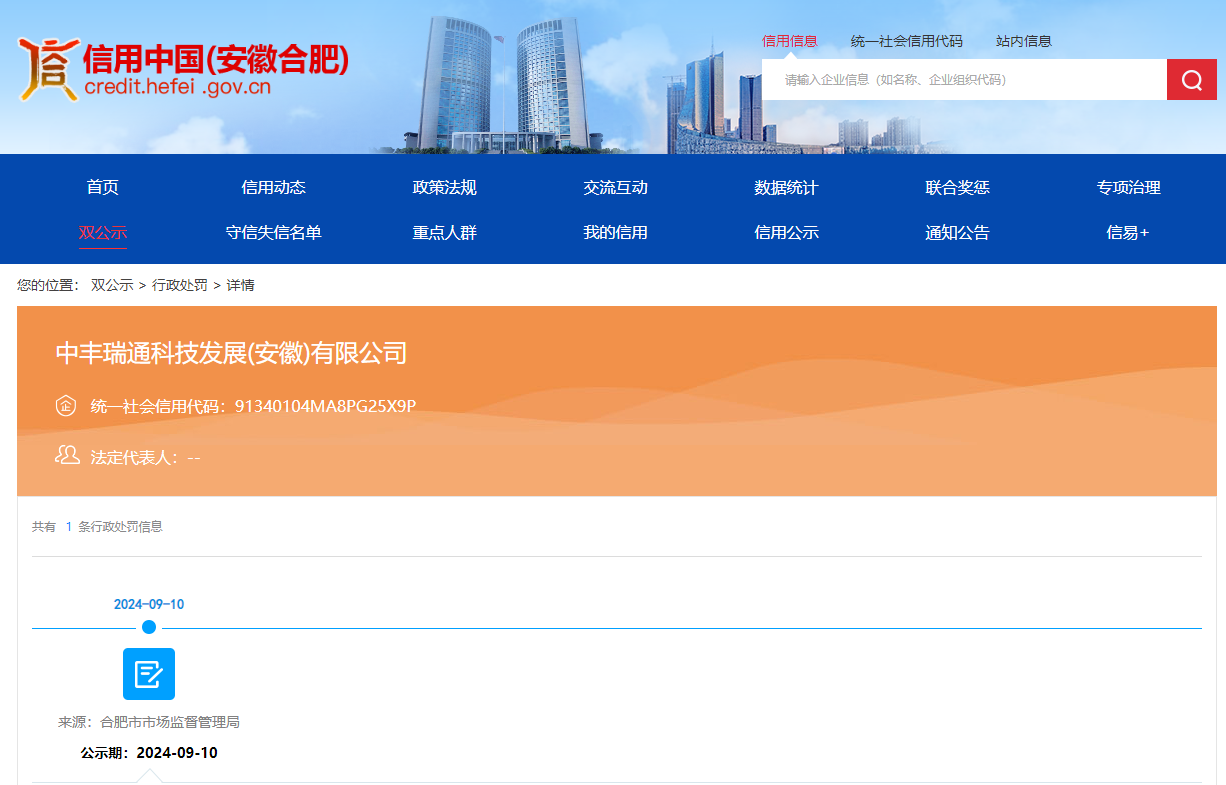The height and width of the screenshot is (785, 1226).
Task: Open the 通知公告 menu item
Action: [x=958, y=232]
